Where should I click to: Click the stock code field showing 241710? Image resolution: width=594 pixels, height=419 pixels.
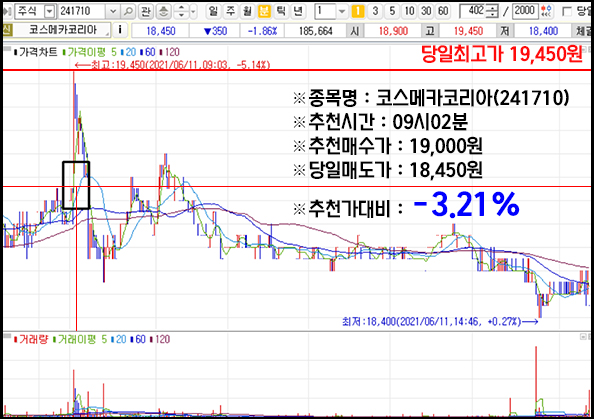(x=81, y=11)
